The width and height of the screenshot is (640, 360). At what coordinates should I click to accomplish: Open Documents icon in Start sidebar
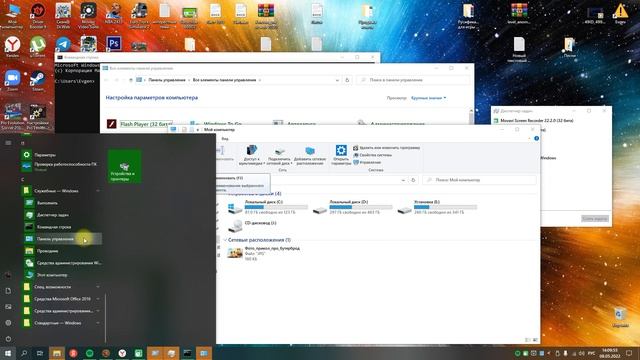[8, 291]
